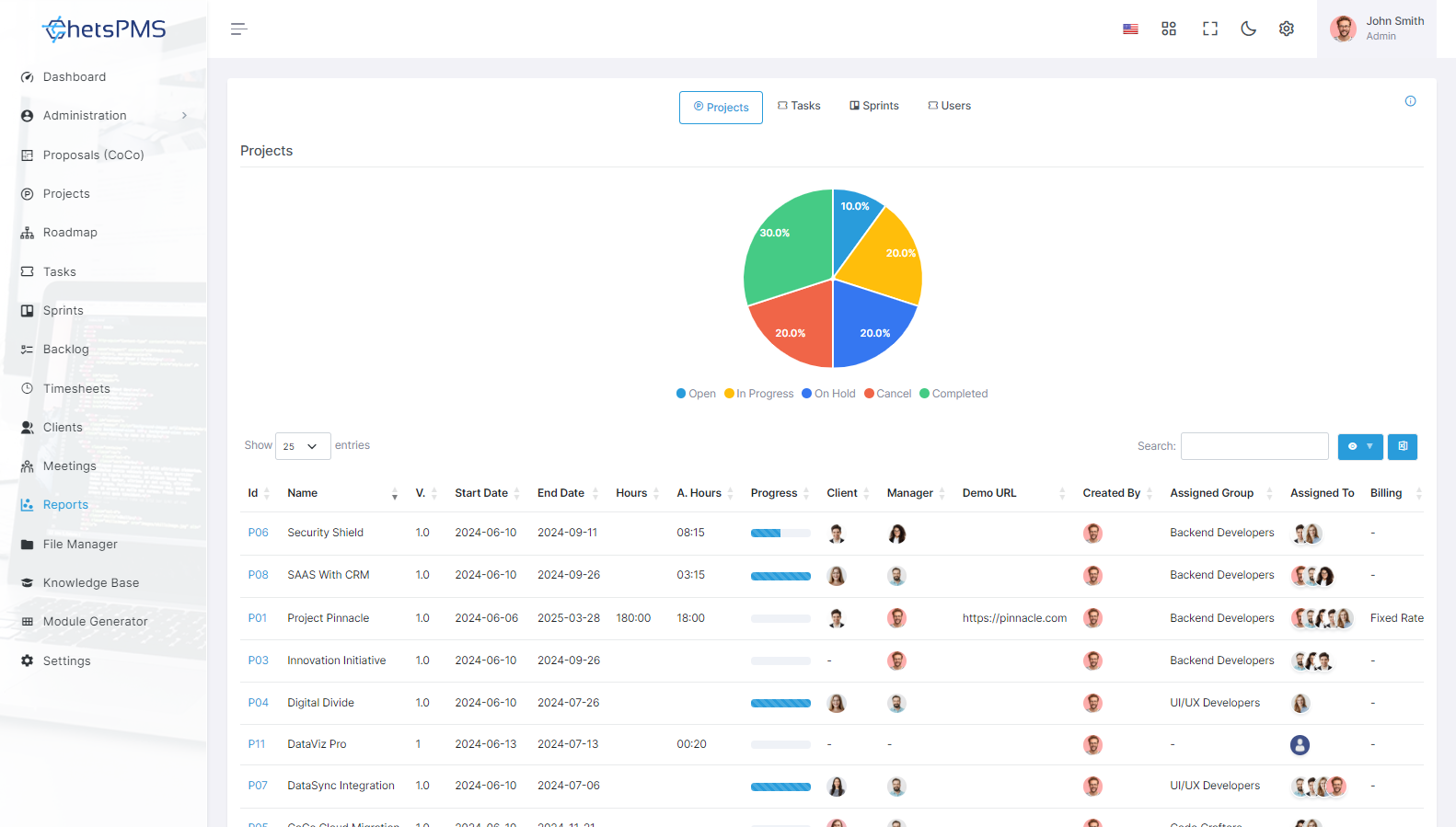Sort table by Id column
This screenshot has height=827, width=1456.
pos(259,493)
